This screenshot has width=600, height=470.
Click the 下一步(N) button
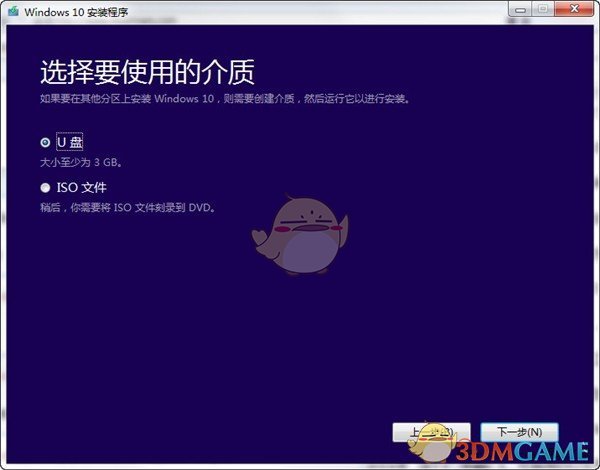[519, 432]
